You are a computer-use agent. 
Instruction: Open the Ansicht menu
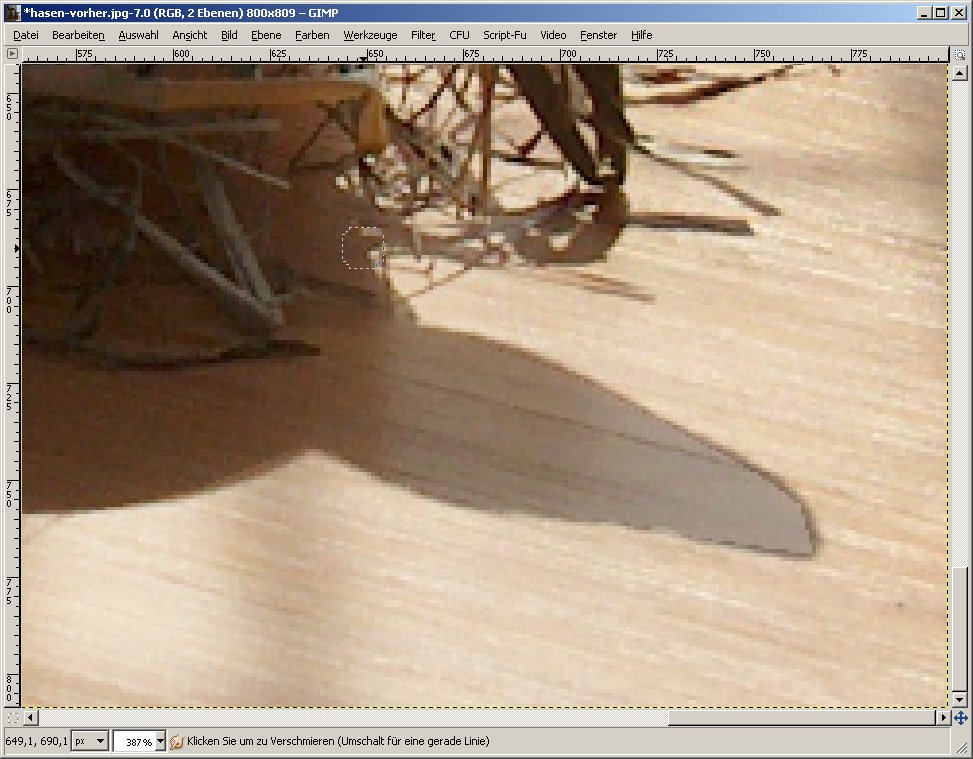(189, 35)
